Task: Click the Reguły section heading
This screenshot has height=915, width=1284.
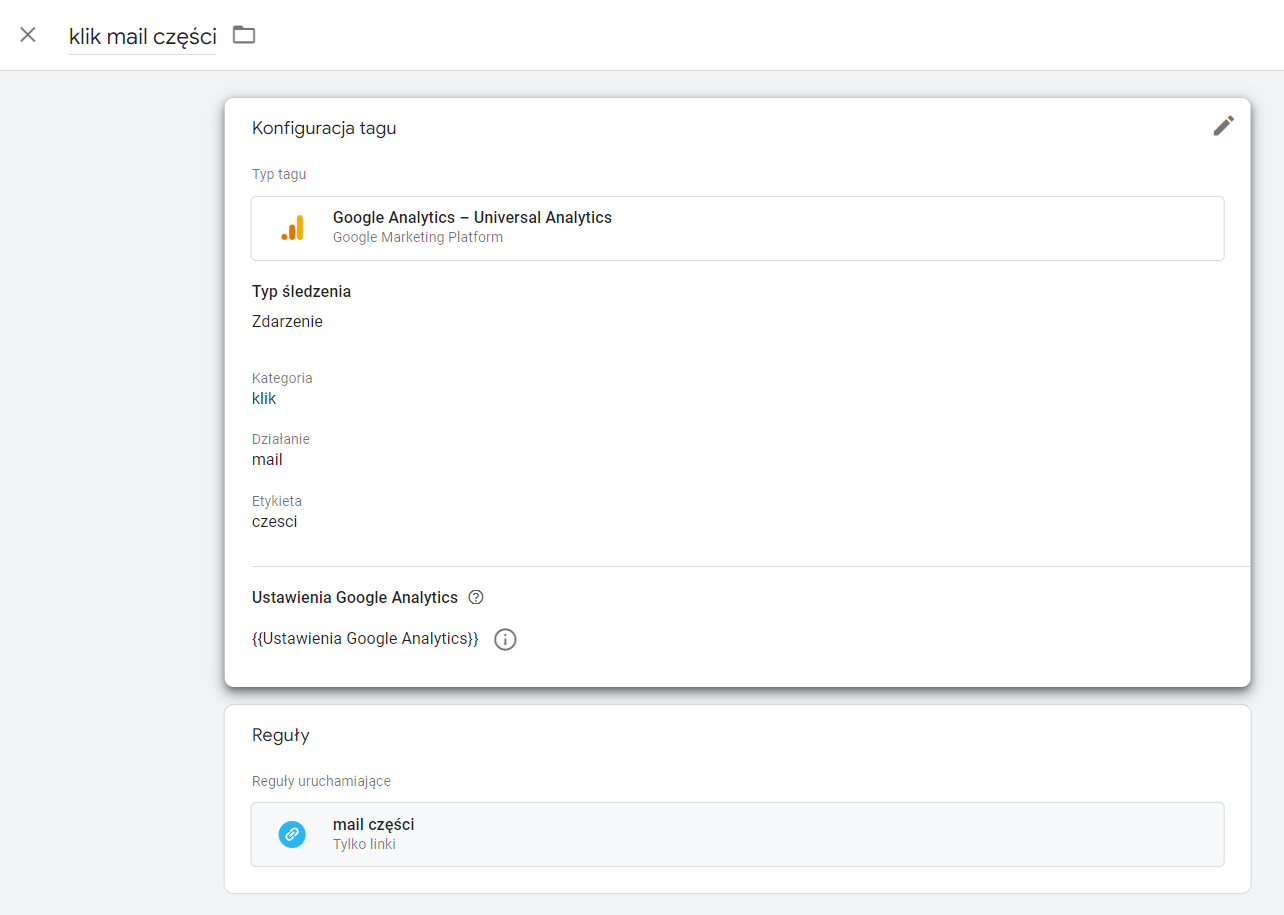Action: point(281,736)
